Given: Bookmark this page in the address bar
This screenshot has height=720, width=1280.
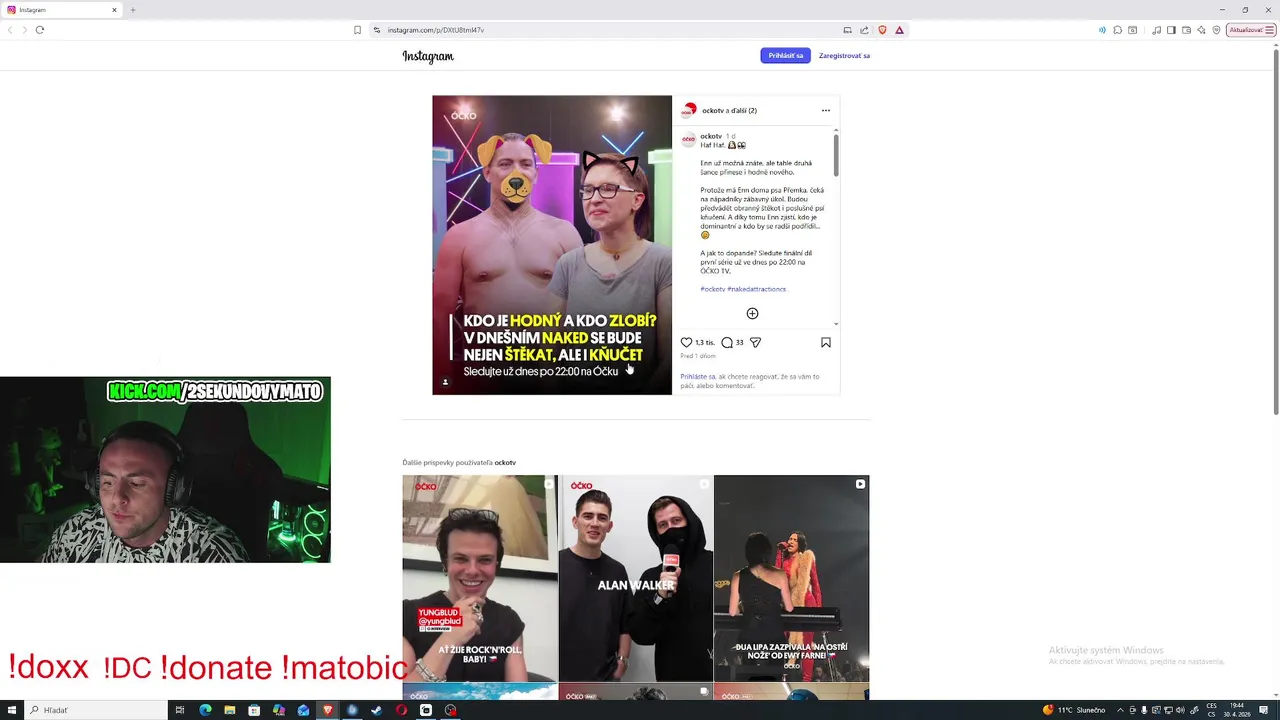Looking at the screenshot, I should 357,30.
